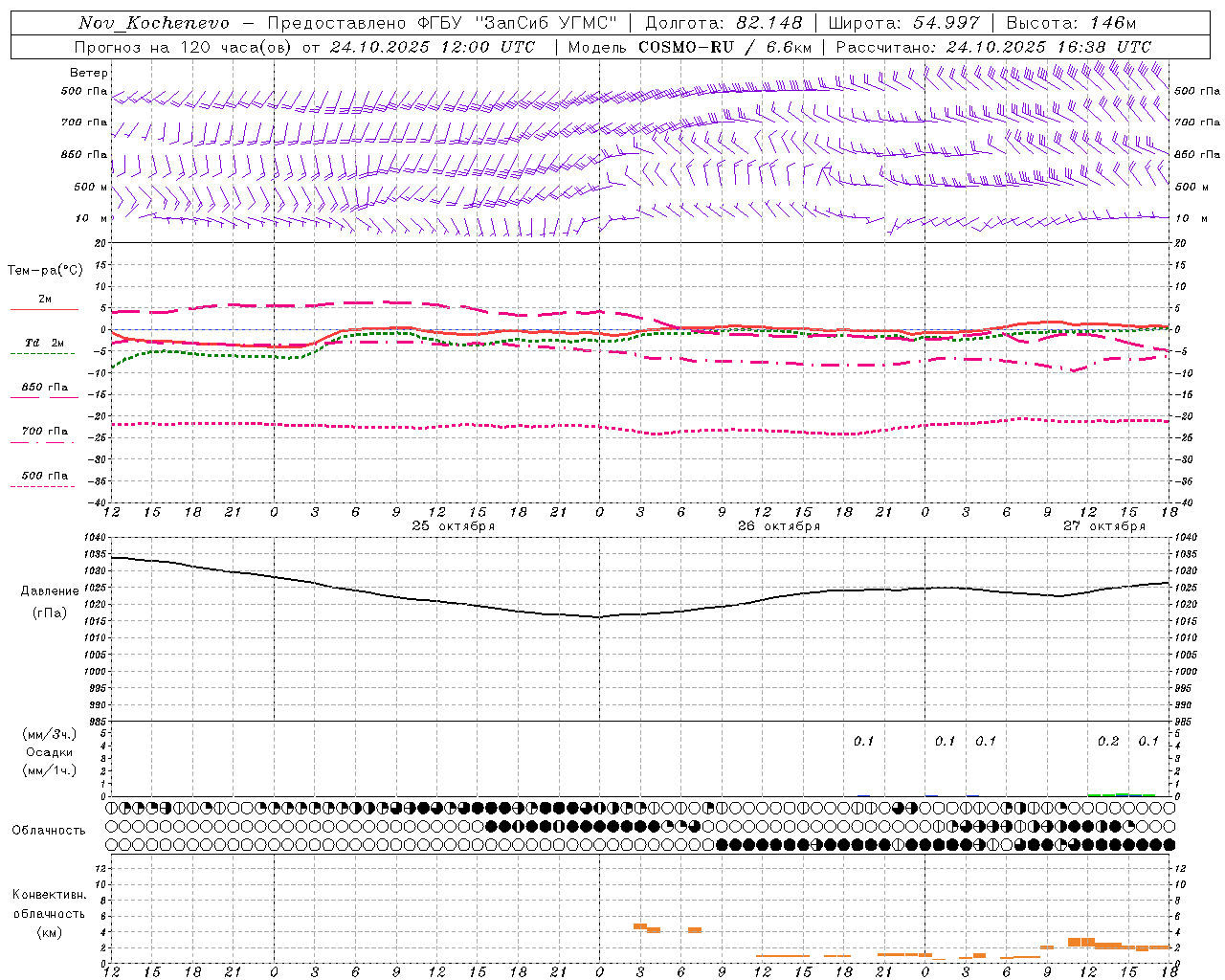
Task: Click the 27 октября date label
Action: pyautogui.click(x=1104, y=526)
